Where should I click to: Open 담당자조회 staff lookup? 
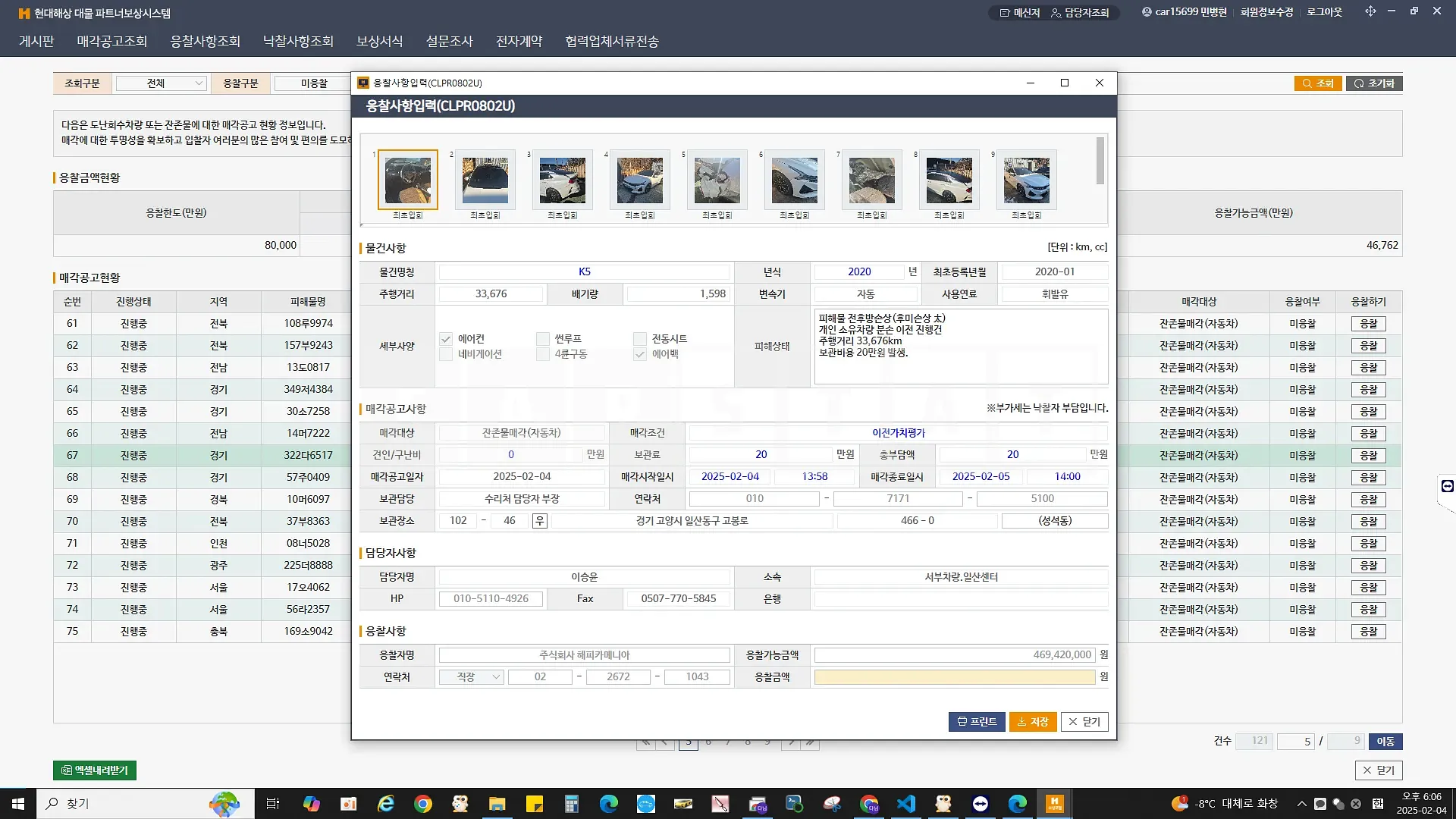point(1080,13)
